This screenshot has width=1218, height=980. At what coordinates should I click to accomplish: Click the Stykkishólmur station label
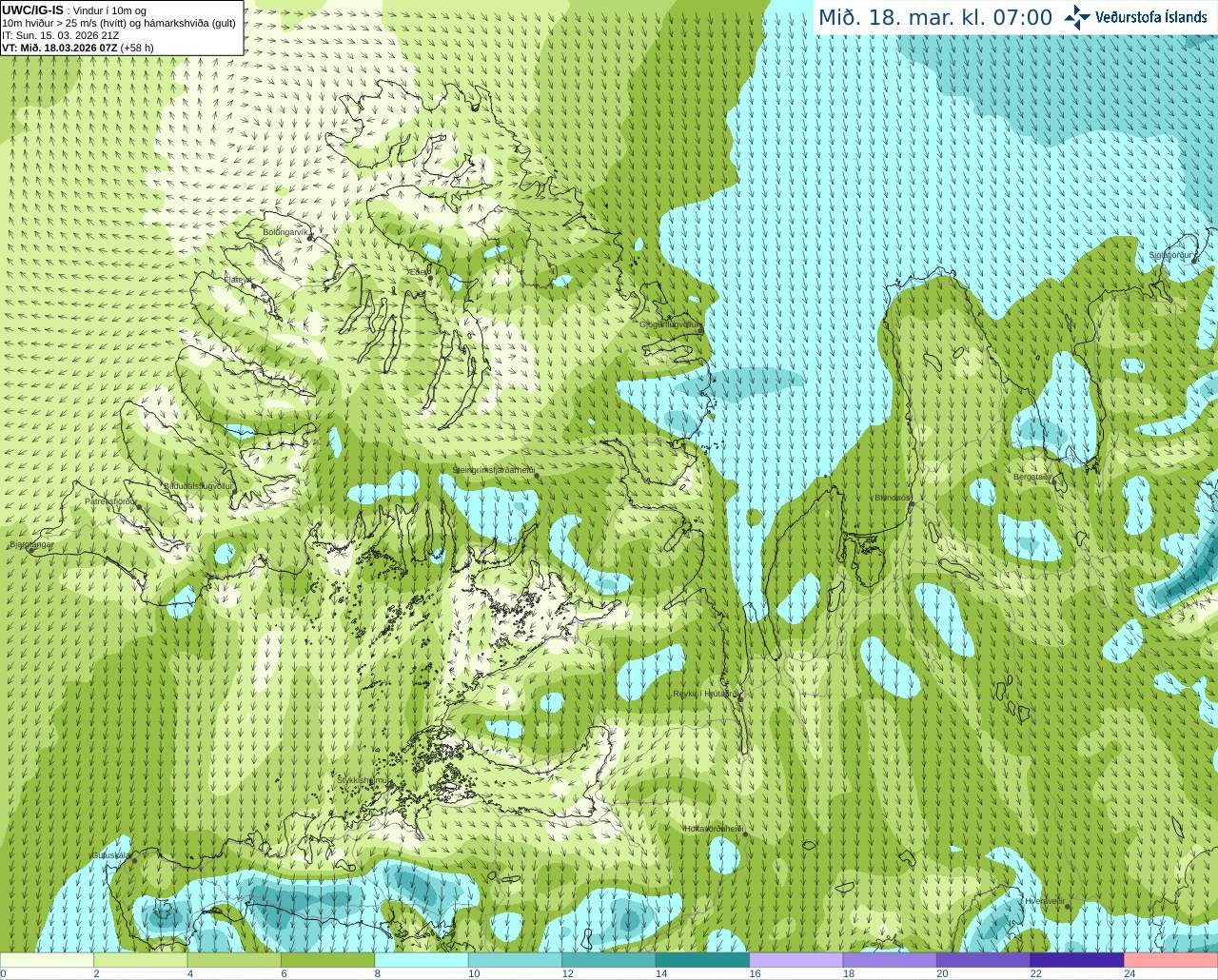point(363,779)
